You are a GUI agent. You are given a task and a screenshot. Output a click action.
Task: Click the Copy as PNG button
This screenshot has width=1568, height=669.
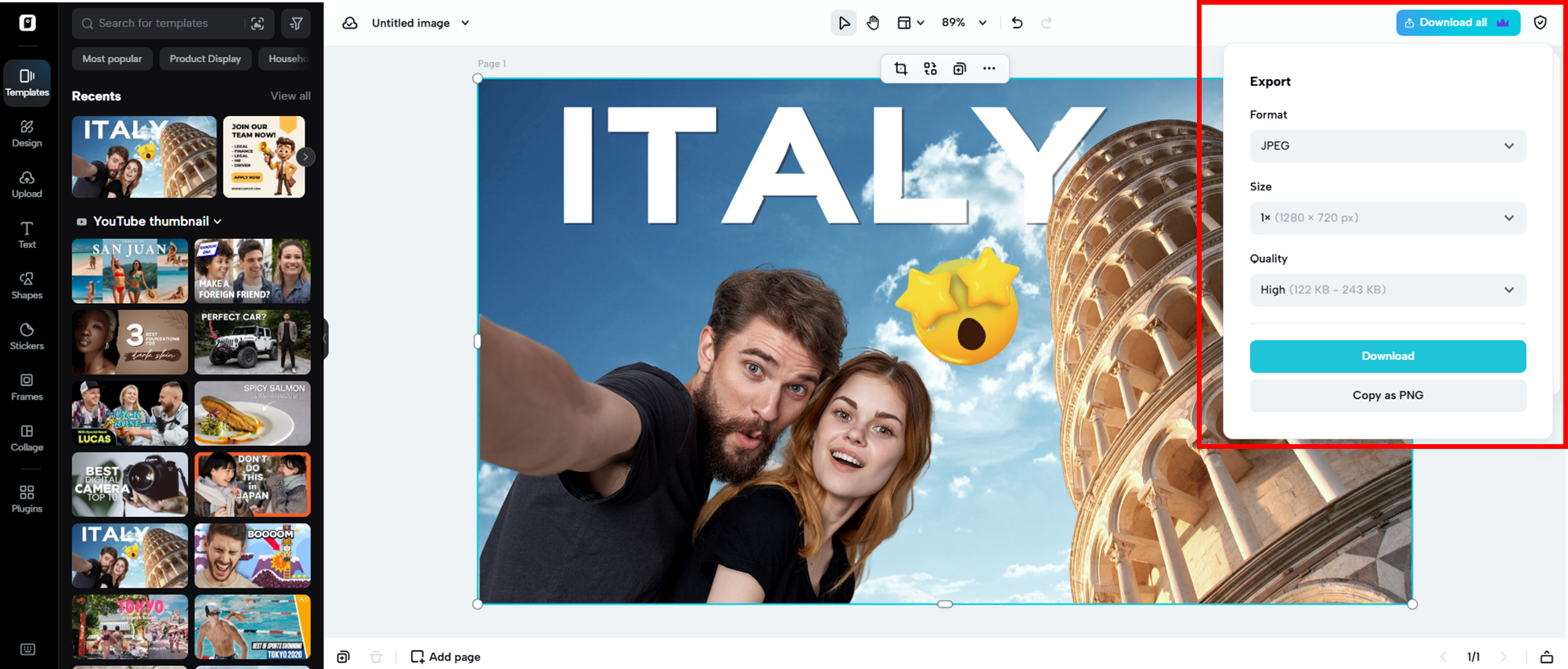tap(1387, 396)
